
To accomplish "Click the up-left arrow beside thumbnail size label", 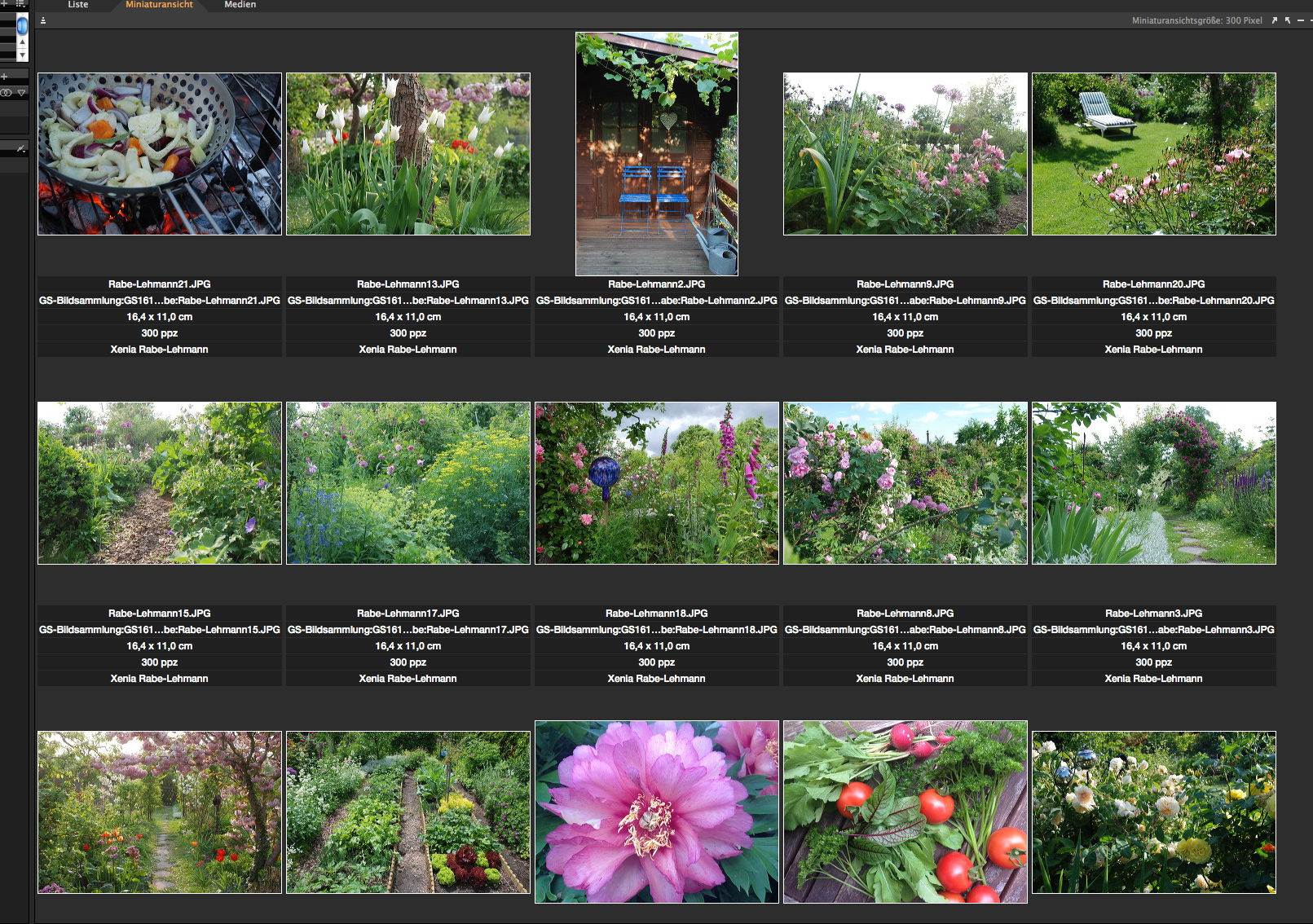I will point(1288,20).
